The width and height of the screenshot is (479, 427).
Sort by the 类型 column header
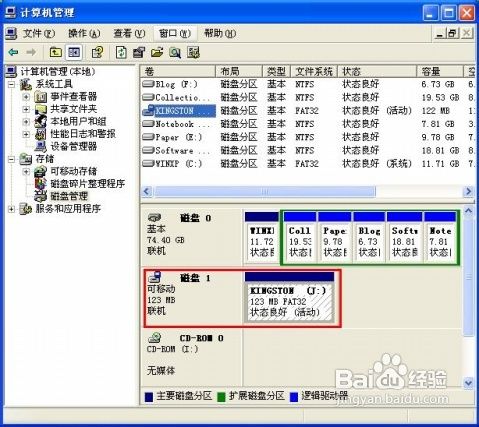tap(276, 71)
